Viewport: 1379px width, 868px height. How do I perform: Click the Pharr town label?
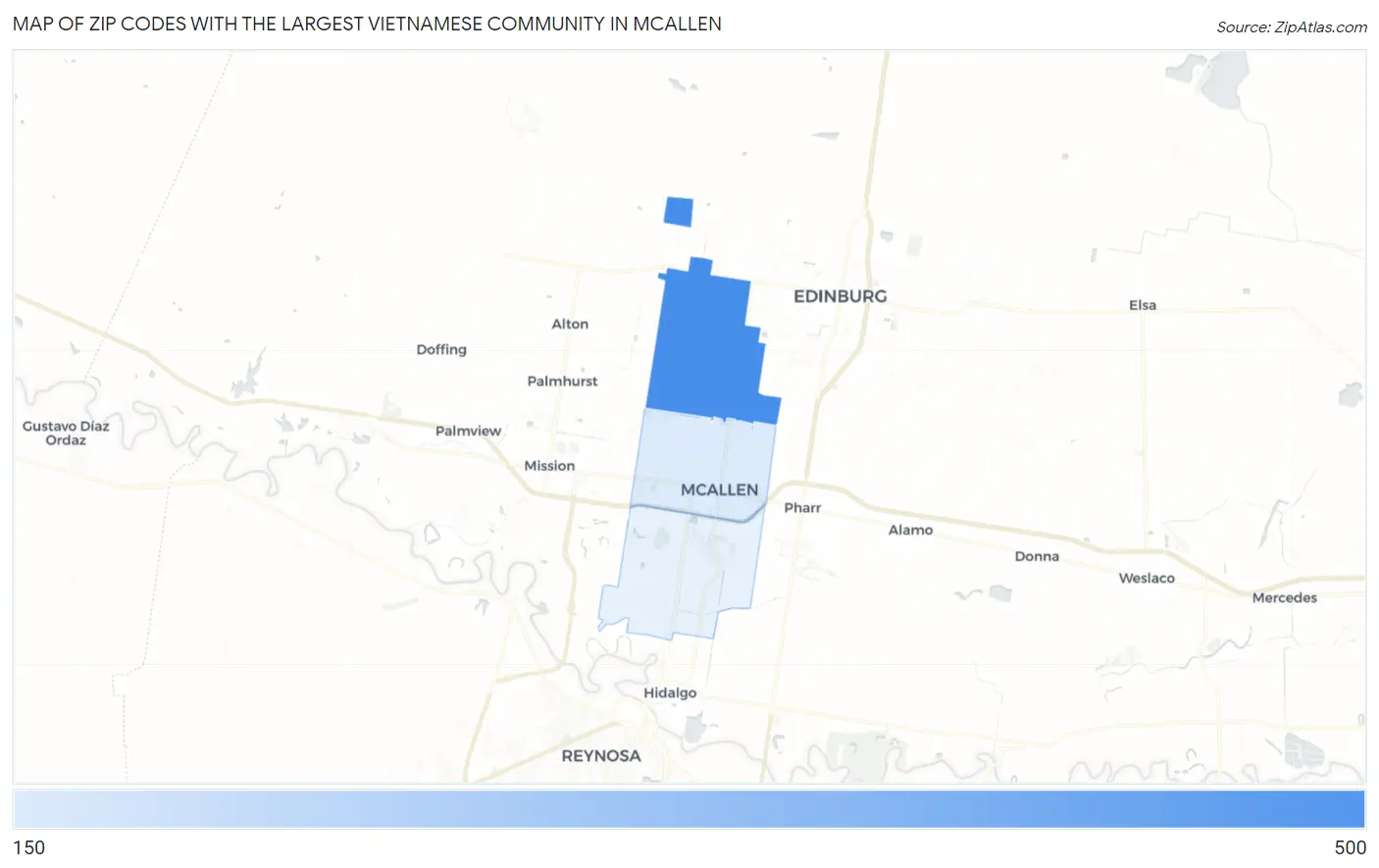802,507
